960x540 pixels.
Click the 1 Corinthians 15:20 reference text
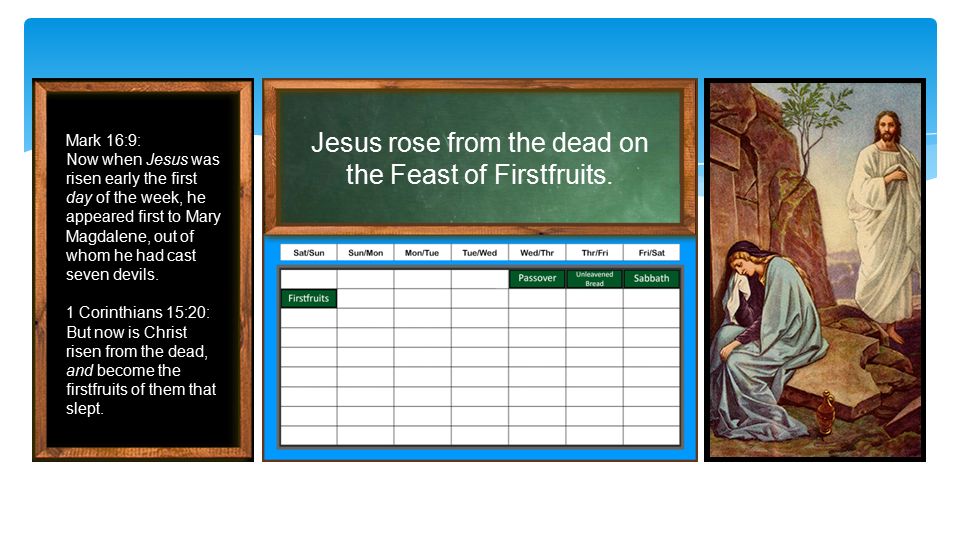click(x=138, y=312)
